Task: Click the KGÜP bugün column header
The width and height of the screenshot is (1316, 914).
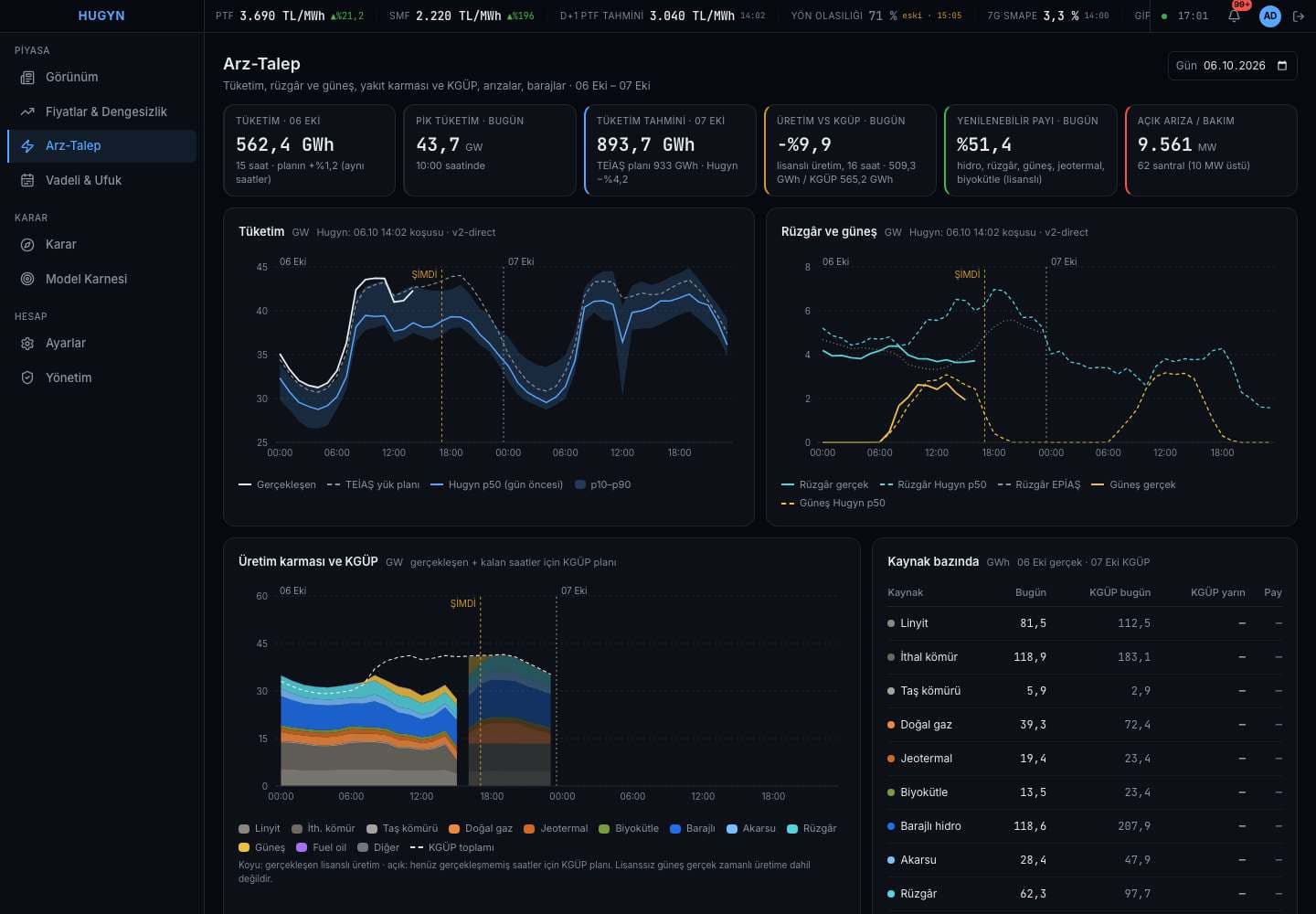Action: tap(1120, 593)
